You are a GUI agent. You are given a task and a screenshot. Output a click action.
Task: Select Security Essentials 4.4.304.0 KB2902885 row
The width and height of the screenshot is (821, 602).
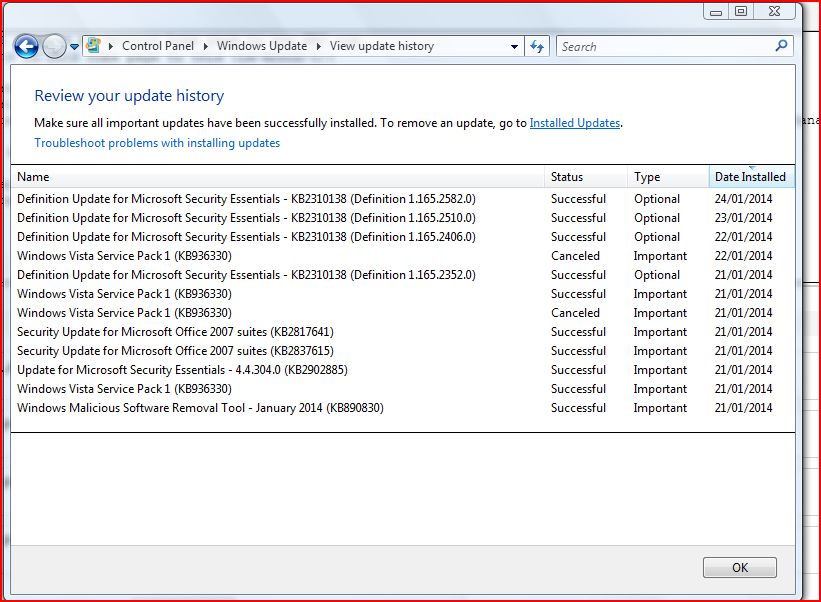click(402, 370)
